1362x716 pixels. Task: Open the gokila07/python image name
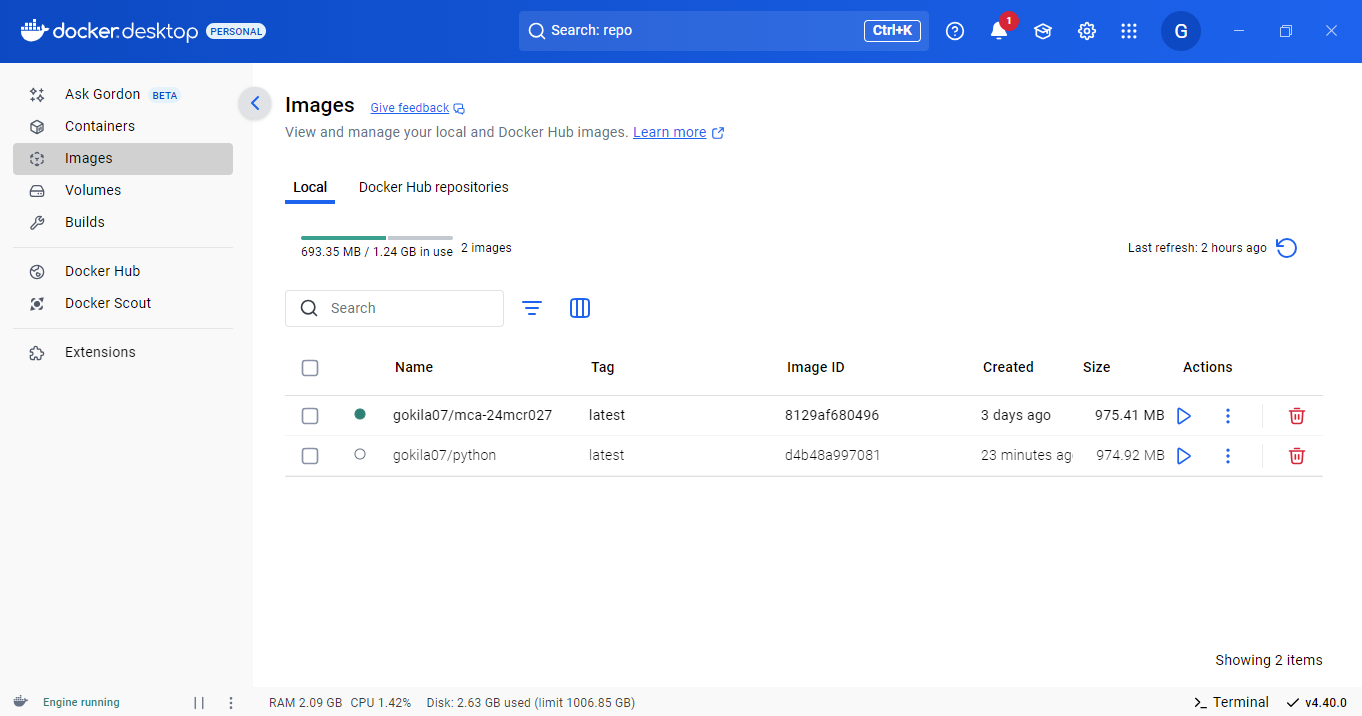444,455
